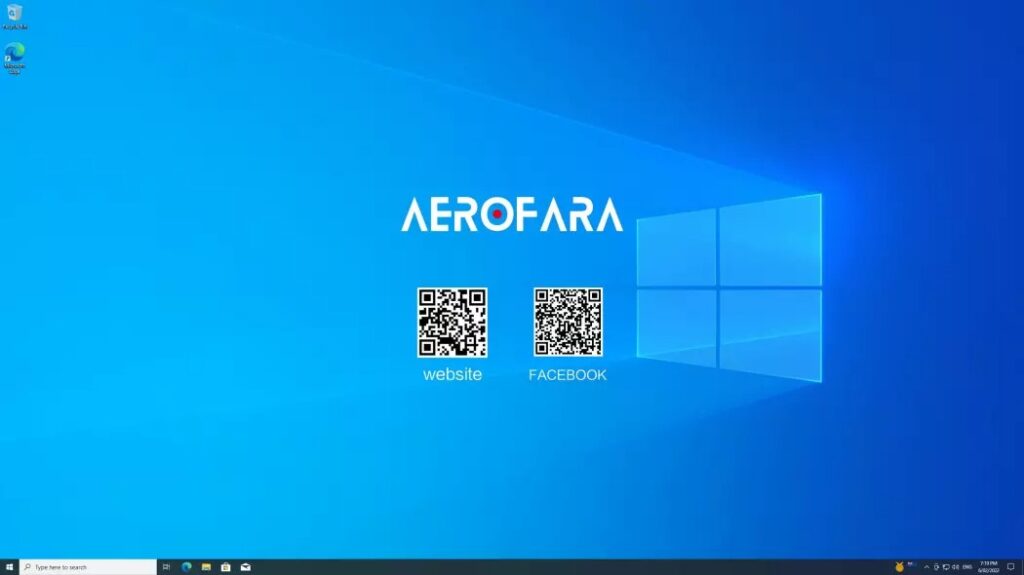Screen dimensions: 1024x575
Task: Click the website QR code image
Action: pyautogui.click(x=452, y=322)
